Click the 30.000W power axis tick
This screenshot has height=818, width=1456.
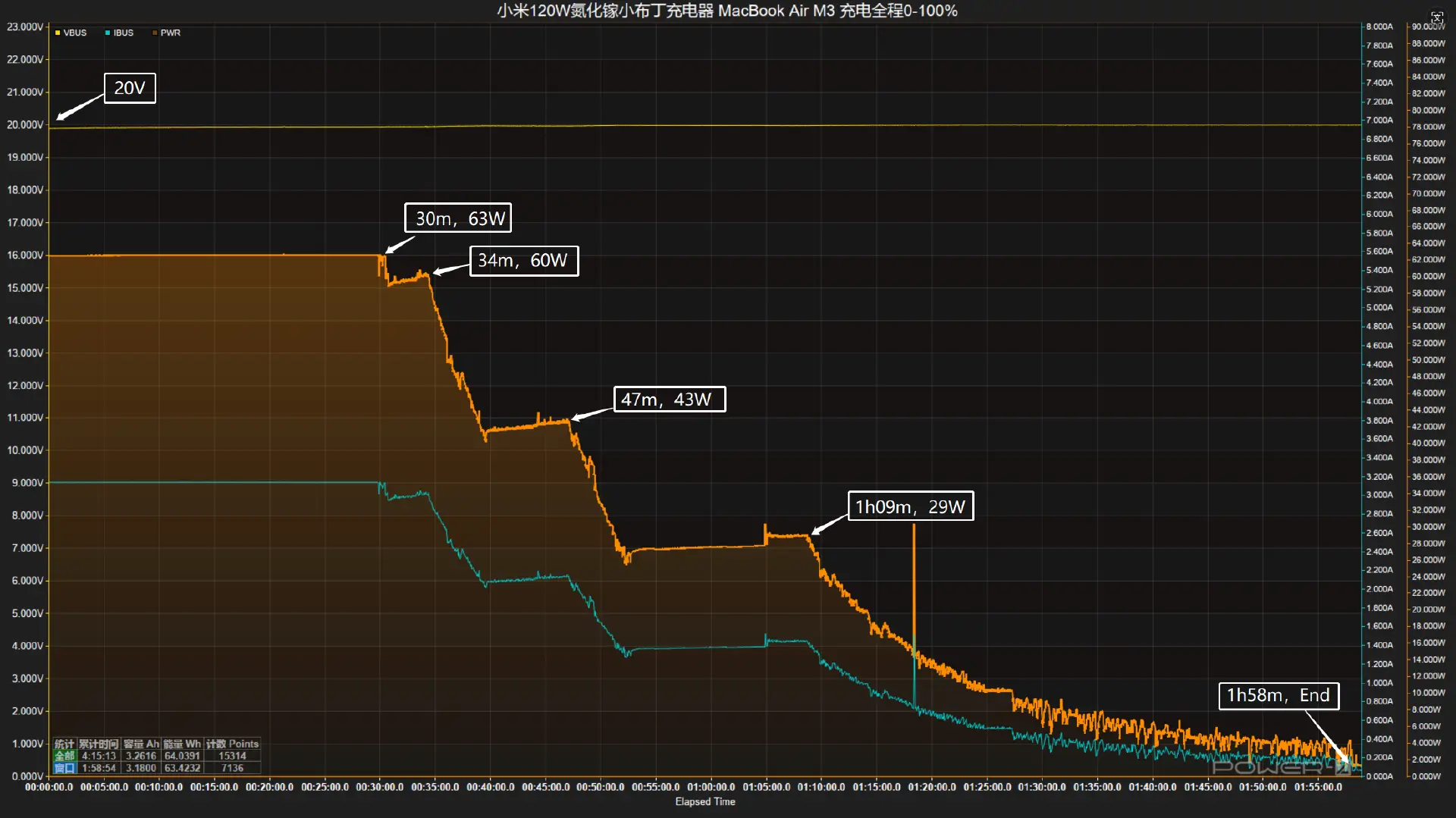[x=1428, y=526]
